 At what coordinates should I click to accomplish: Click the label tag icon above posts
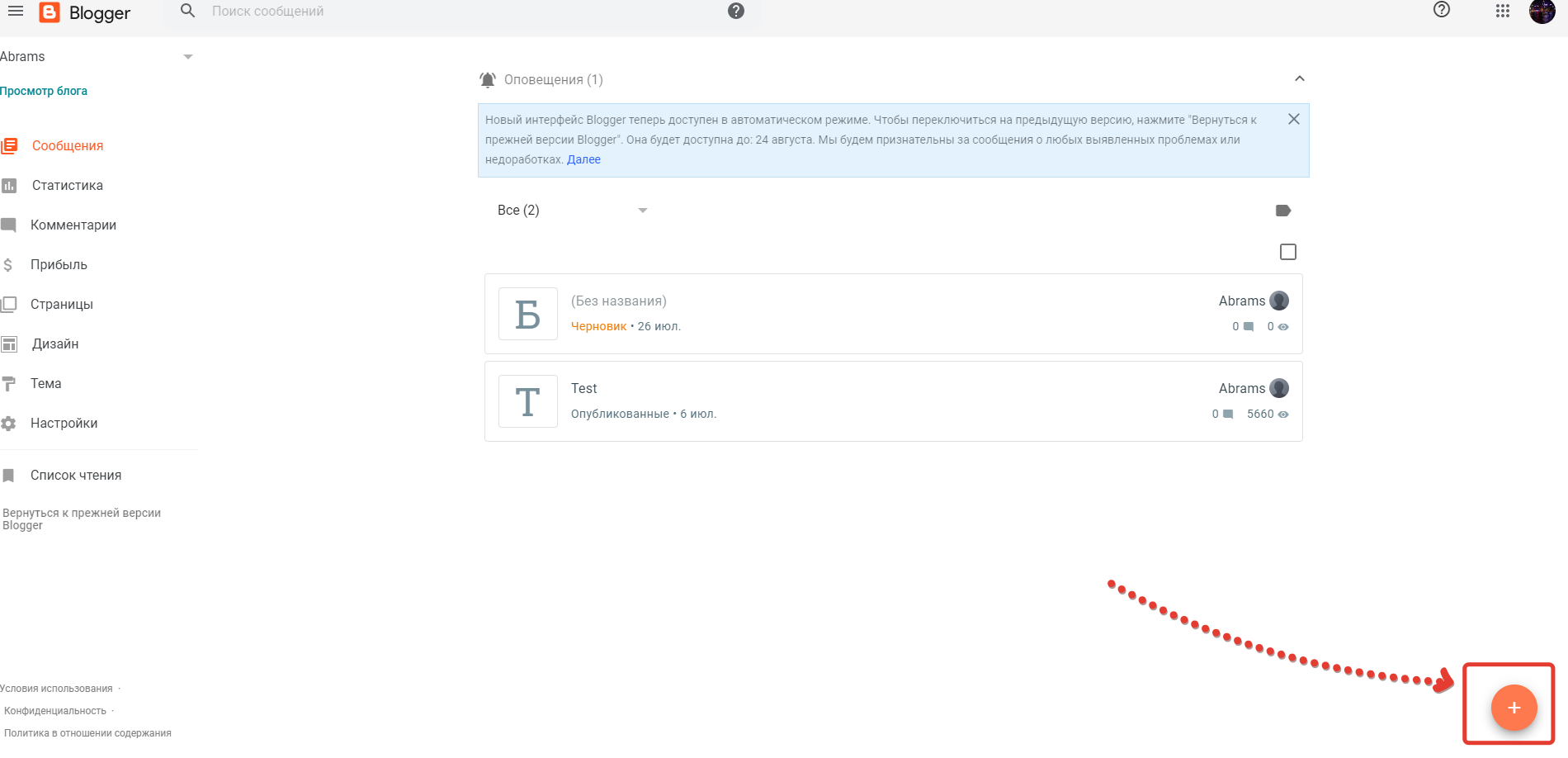click(x=1282, y=211)
